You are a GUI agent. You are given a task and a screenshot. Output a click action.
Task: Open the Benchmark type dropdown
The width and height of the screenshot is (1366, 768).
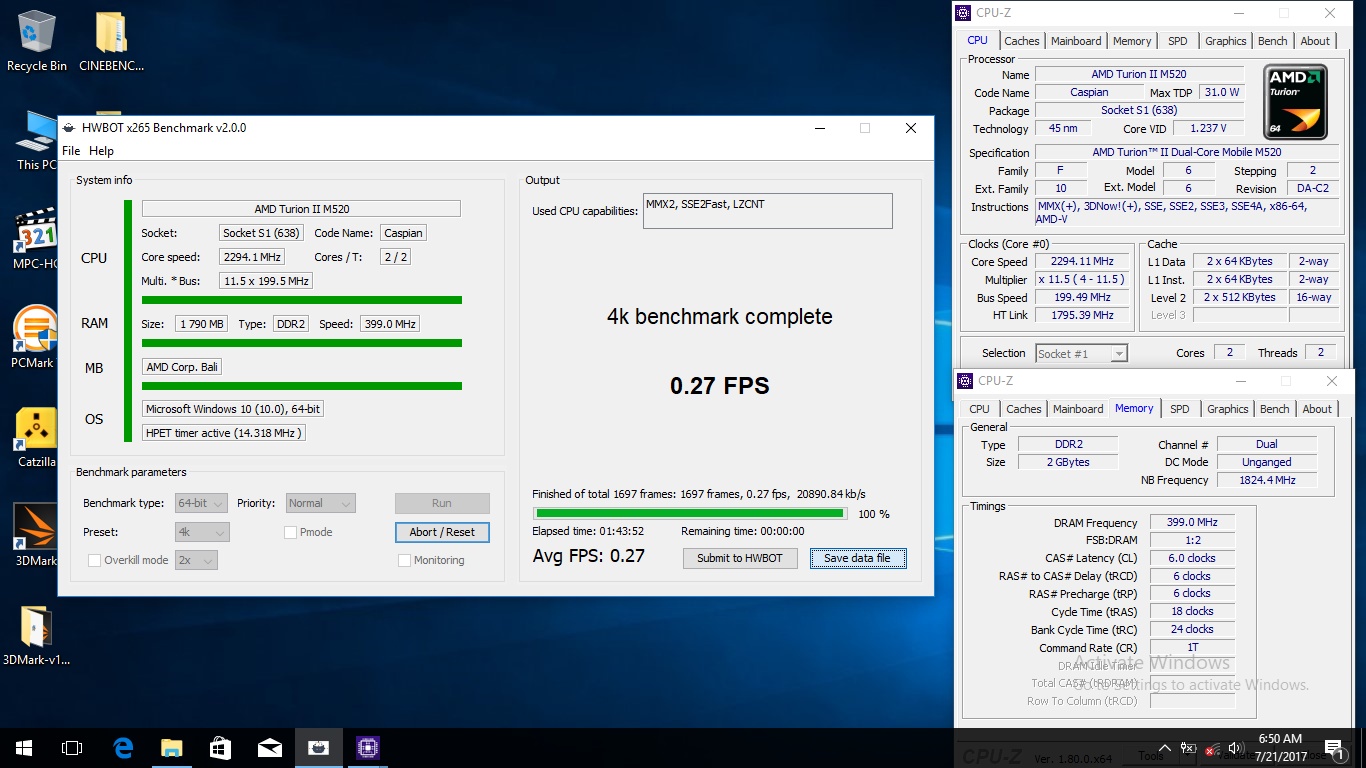coord(201,503)
